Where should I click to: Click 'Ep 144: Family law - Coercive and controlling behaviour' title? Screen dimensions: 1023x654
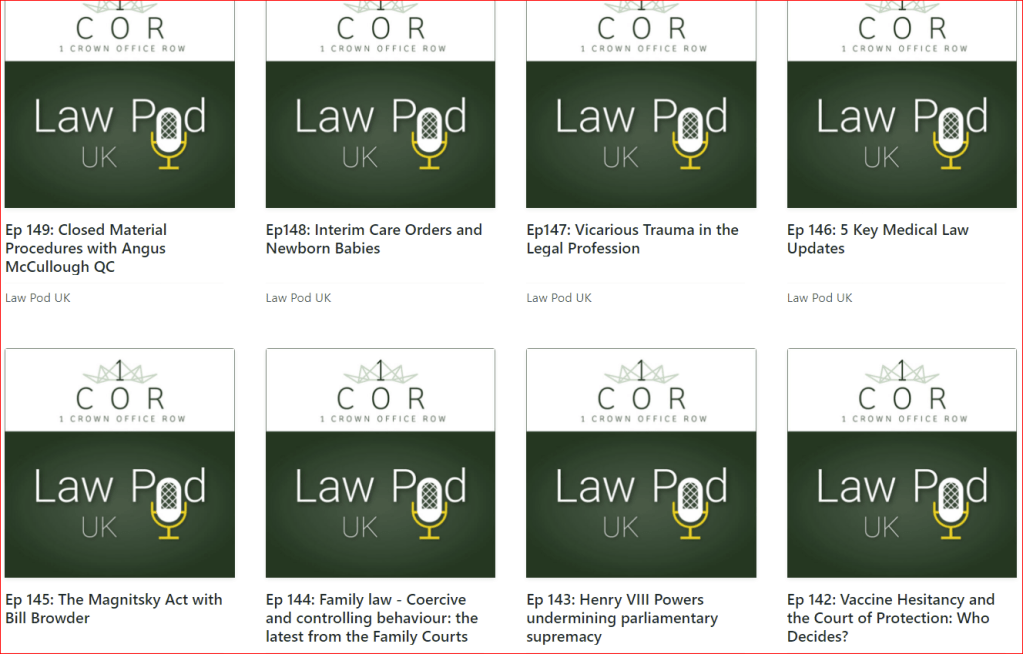(x=372, y=618)
